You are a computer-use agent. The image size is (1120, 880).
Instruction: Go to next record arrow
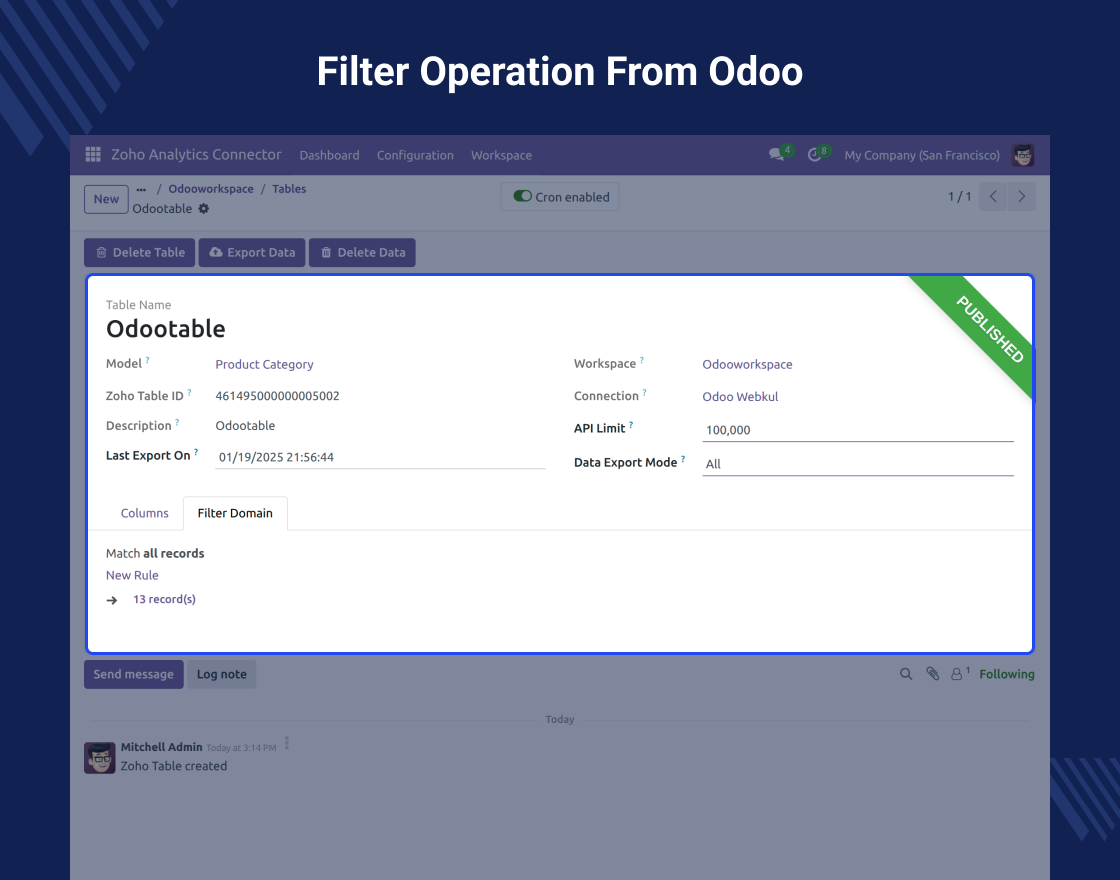(x=1021, y=196)
